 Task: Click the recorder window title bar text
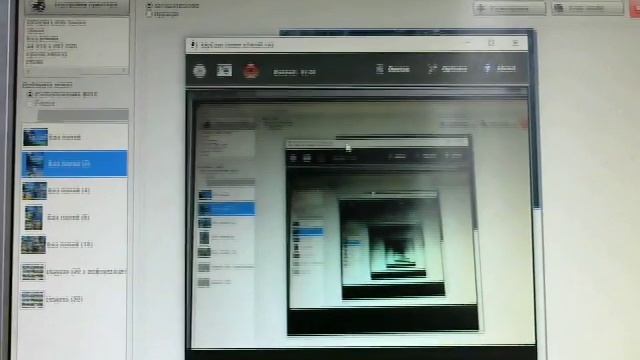237,45
